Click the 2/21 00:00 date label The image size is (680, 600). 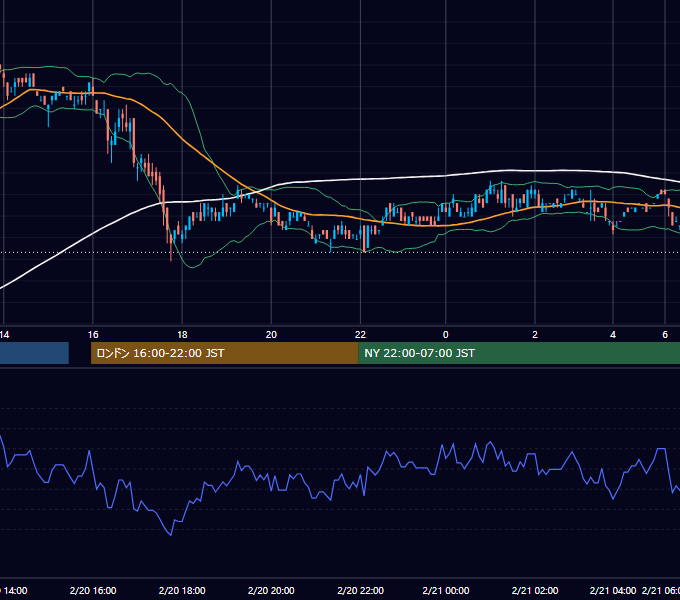click(445, 590)
